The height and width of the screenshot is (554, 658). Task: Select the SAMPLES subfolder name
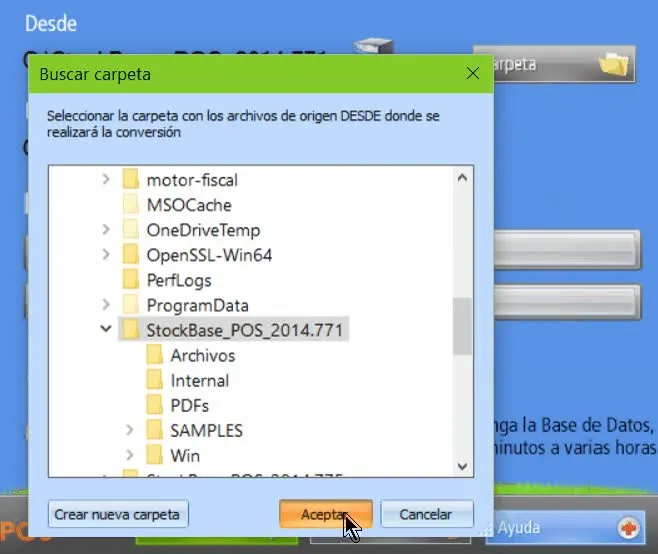coord(206,431)
